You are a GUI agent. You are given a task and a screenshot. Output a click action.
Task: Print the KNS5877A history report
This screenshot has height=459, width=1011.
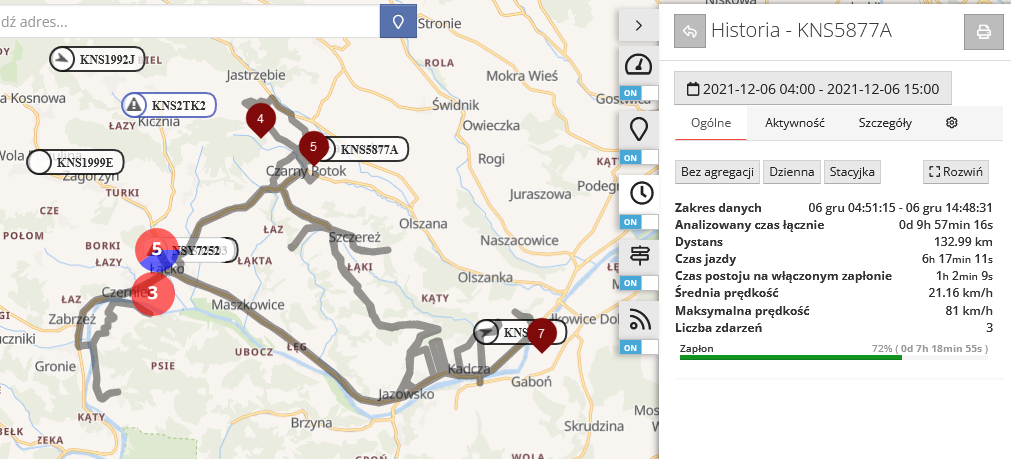[983, 32]
